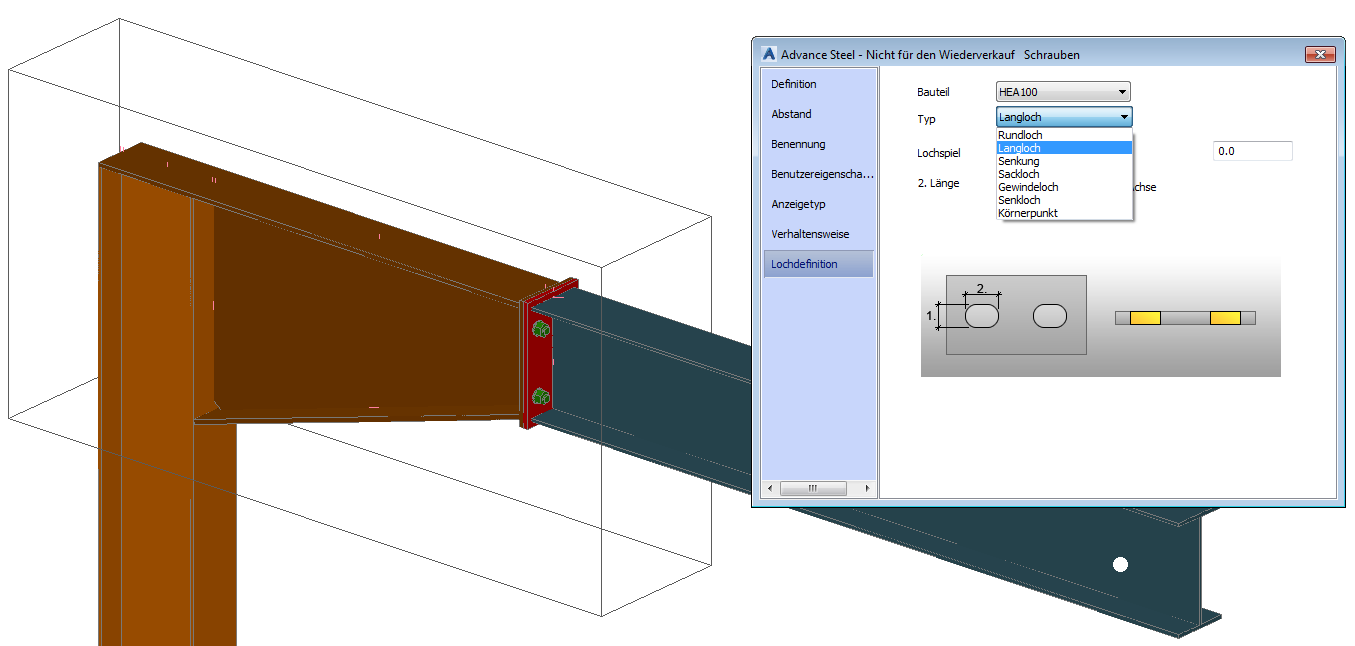Click the Advance Steel logo icon in title bar
This screenshot has width=1355, height=646.
click(x=768, y=54)
